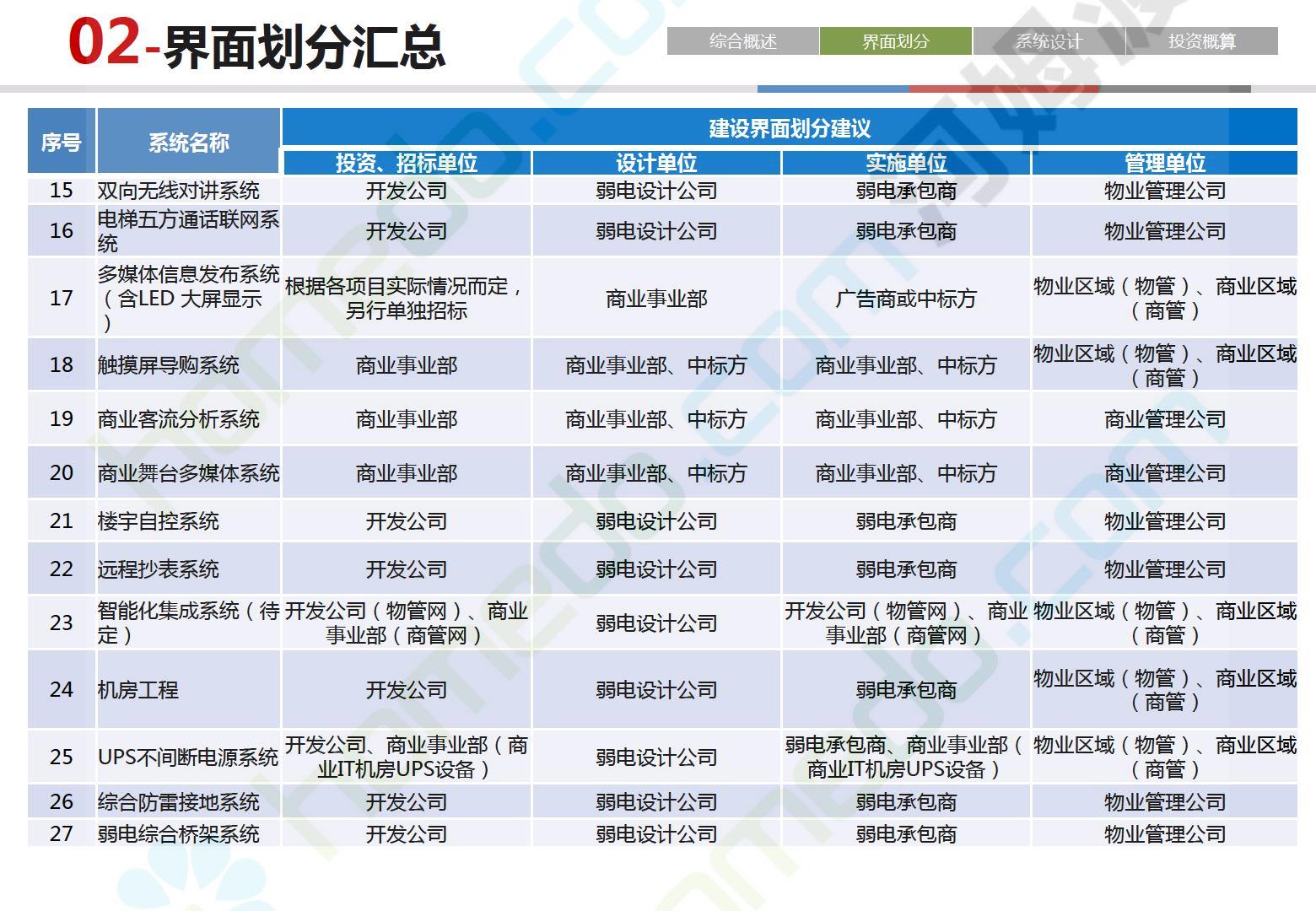Switch to the 界面划分 tab
This screenshot has height=911, width=1316.
896,41
